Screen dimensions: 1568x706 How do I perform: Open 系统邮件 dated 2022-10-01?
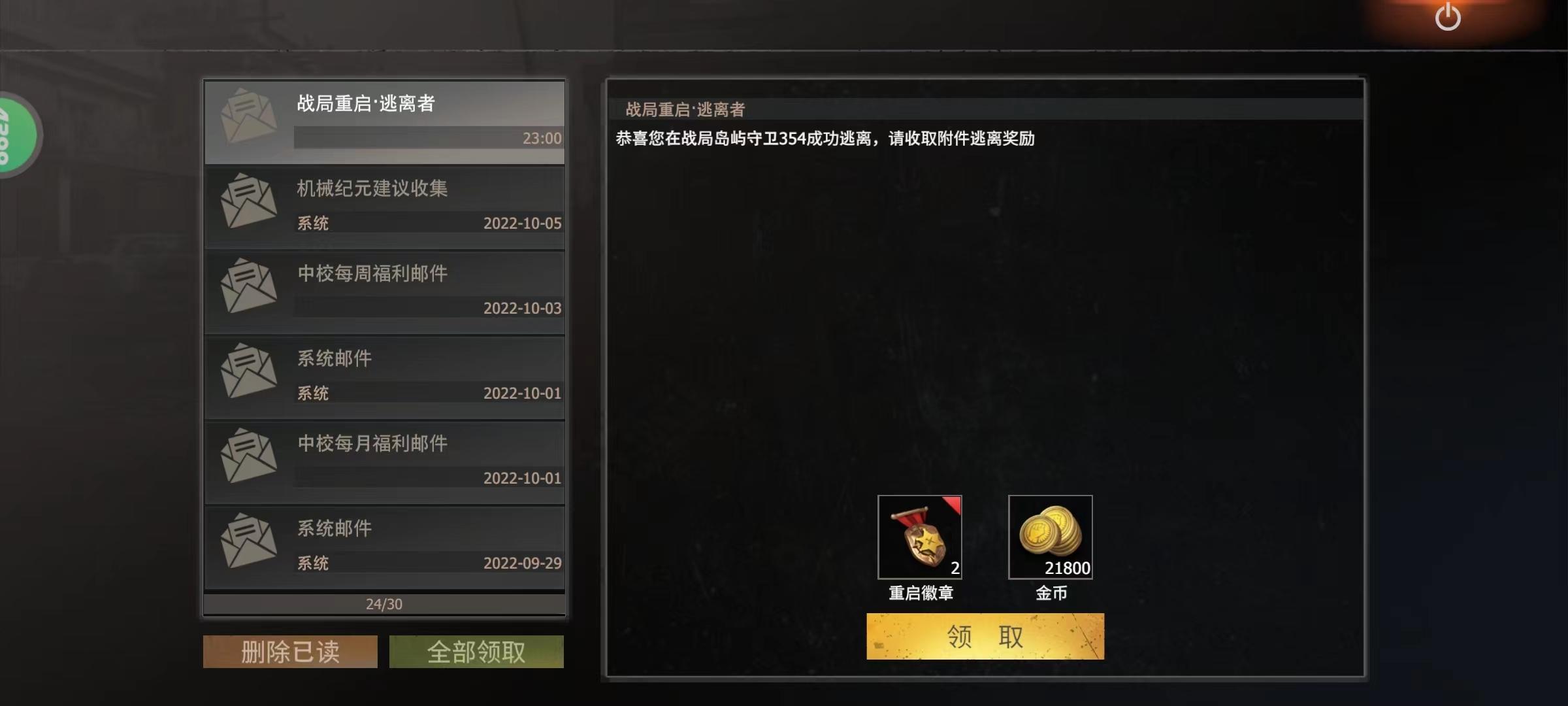385,377
